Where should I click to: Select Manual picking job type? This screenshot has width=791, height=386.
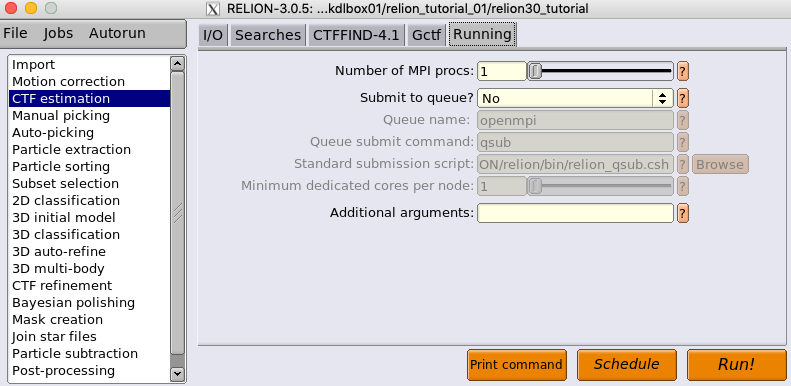89,116
